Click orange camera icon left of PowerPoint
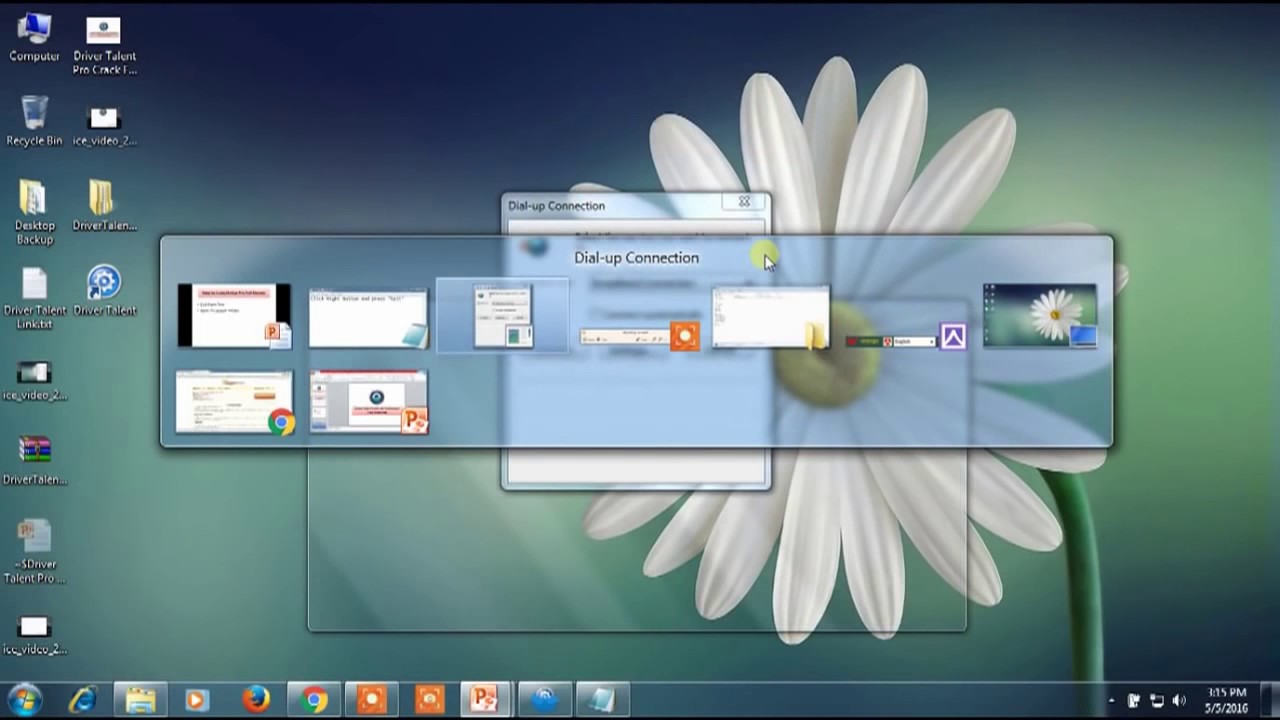Image resolution: width=1280 pixels, height=720 pixels. pyautogui.click(x=429, y=699)
